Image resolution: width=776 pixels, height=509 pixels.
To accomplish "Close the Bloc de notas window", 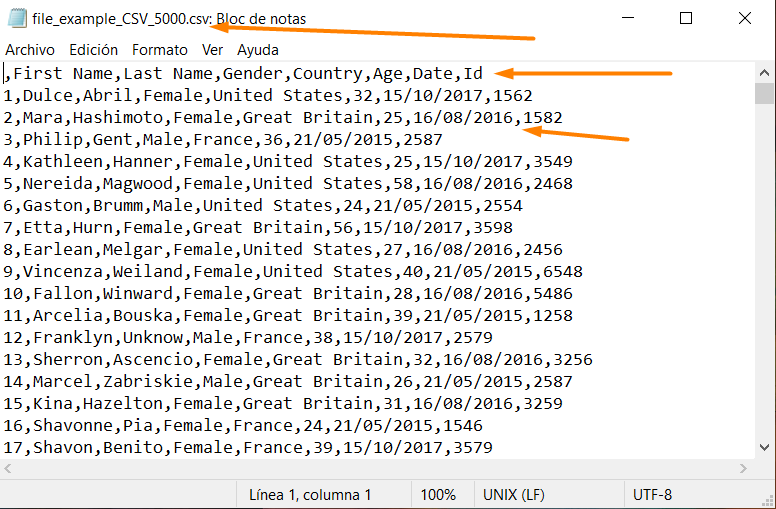I will (x=743, y=18).
